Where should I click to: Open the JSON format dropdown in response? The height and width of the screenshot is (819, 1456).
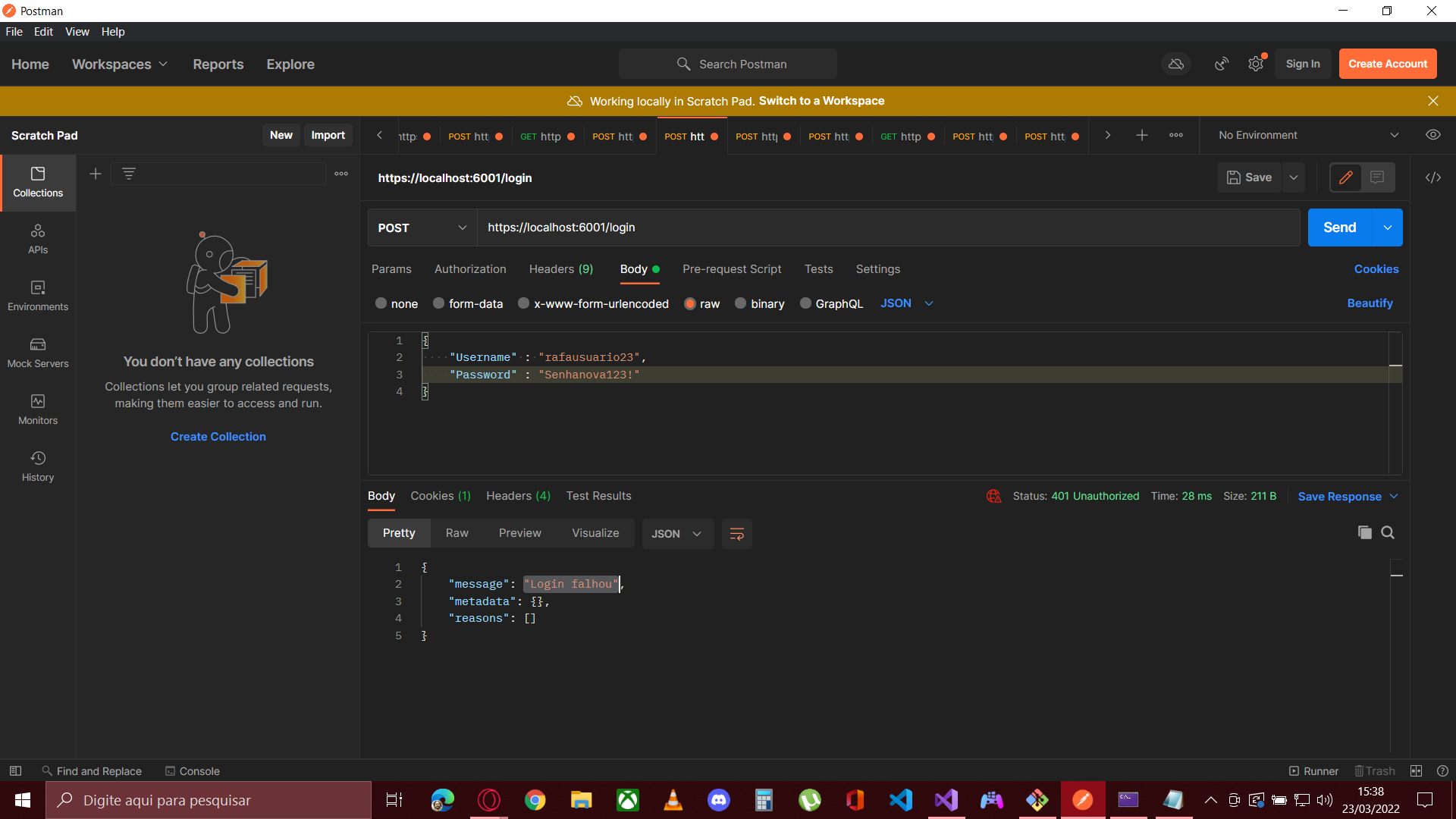click(x=676, y=533)
